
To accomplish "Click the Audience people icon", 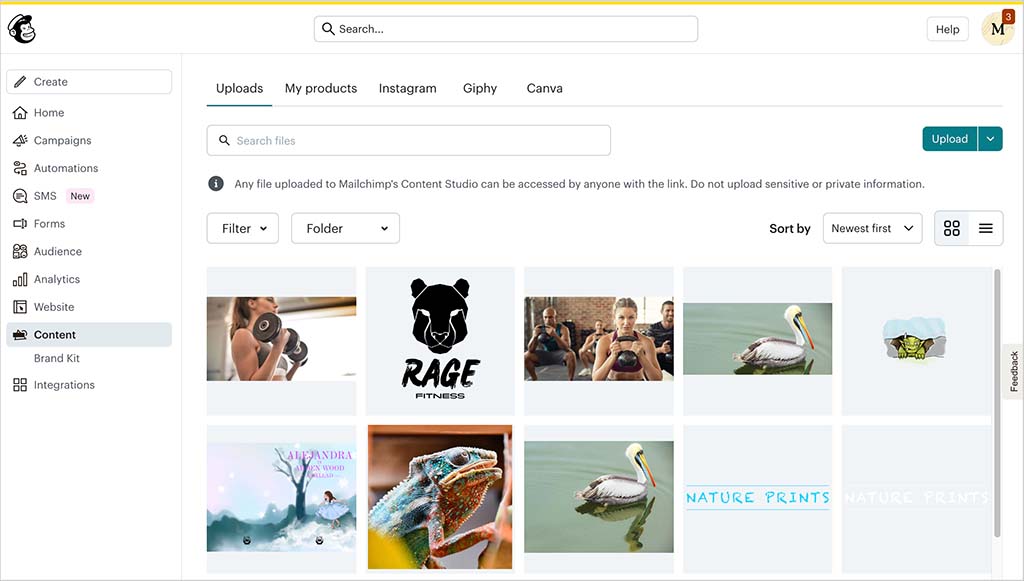I will click(20, 251).
